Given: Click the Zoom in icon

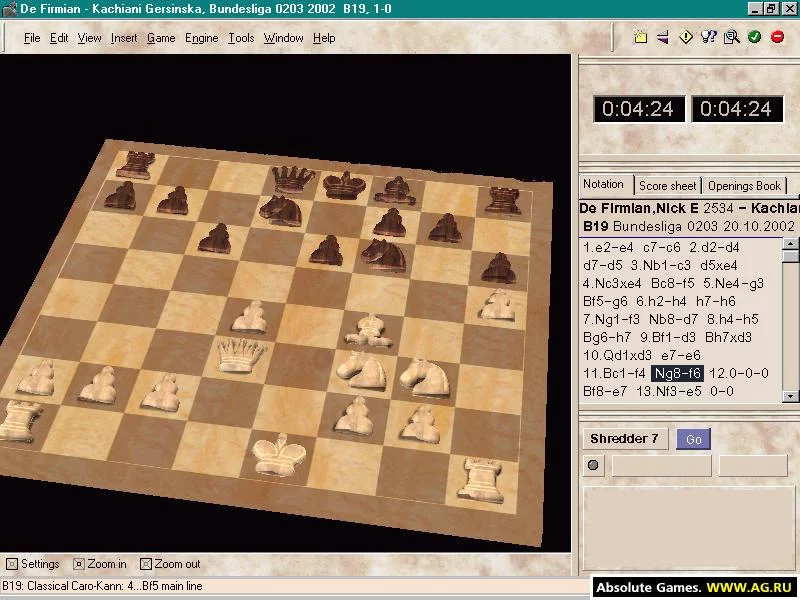Looking at the screenshot, I should pos(79,564).
